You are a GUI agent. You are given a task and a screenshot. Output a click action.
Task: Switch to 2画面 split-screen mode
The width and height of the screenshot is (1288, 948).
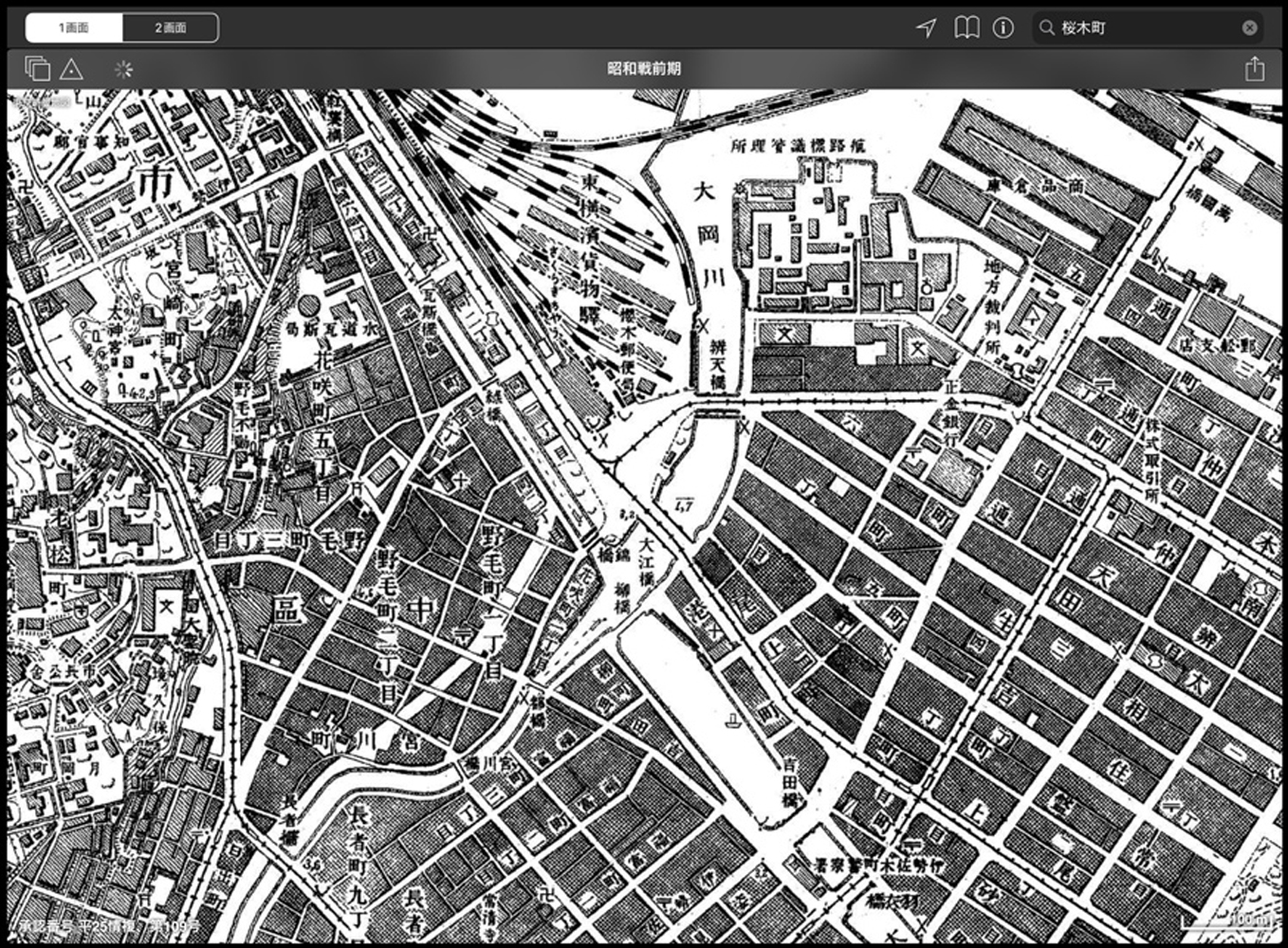171,27
